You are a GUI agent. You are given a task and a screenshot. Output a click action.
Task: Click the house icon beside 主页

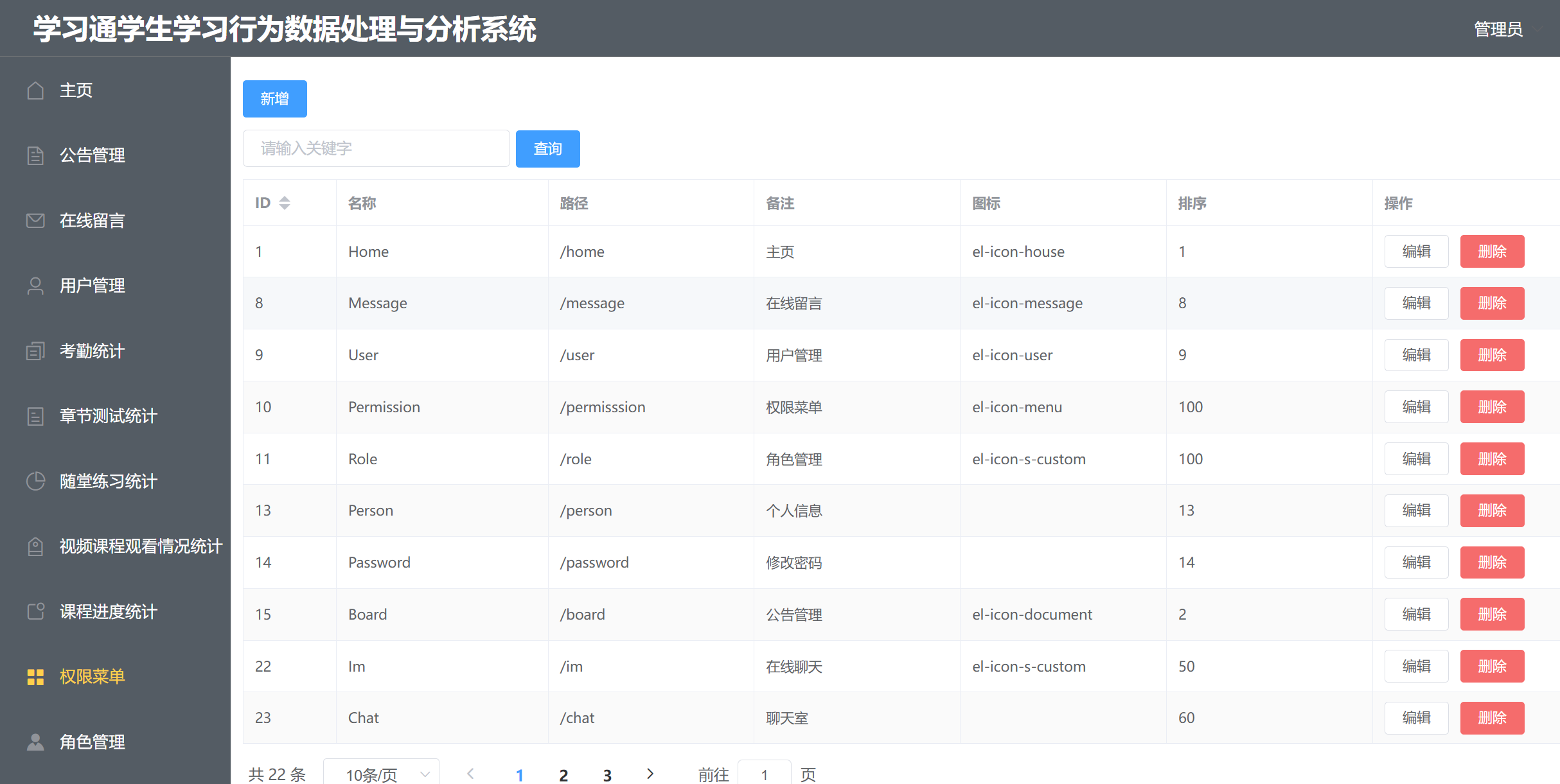[35, 91]
